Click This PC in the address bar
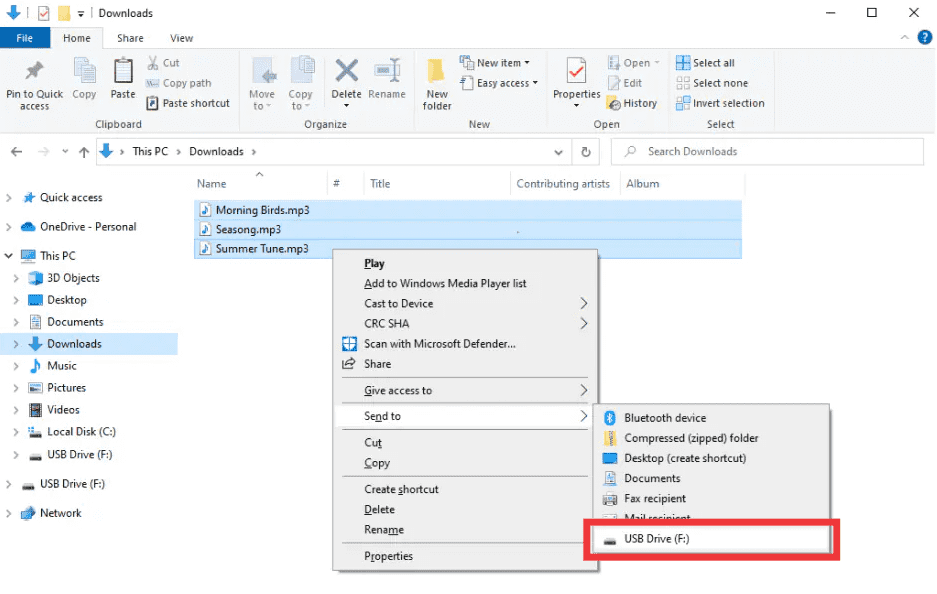Screen dimensions: 937x594 coord(150,152)
